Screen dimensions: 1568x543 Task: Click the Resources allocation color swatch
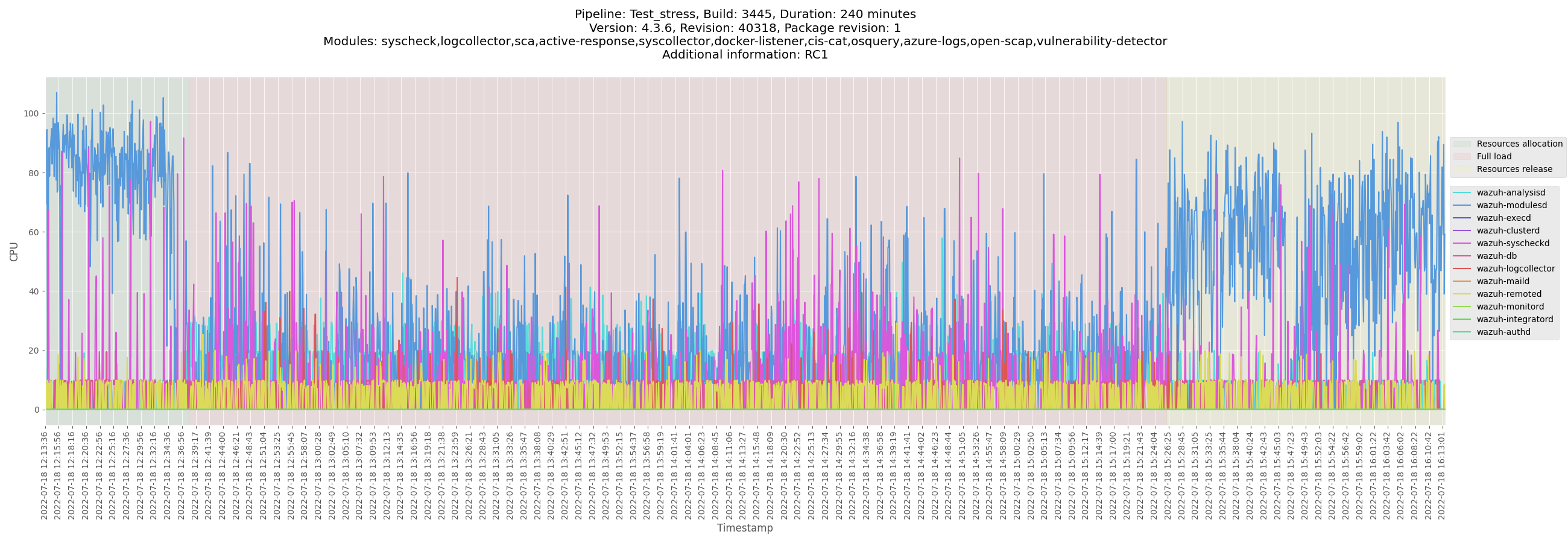tap(1461, 144)
